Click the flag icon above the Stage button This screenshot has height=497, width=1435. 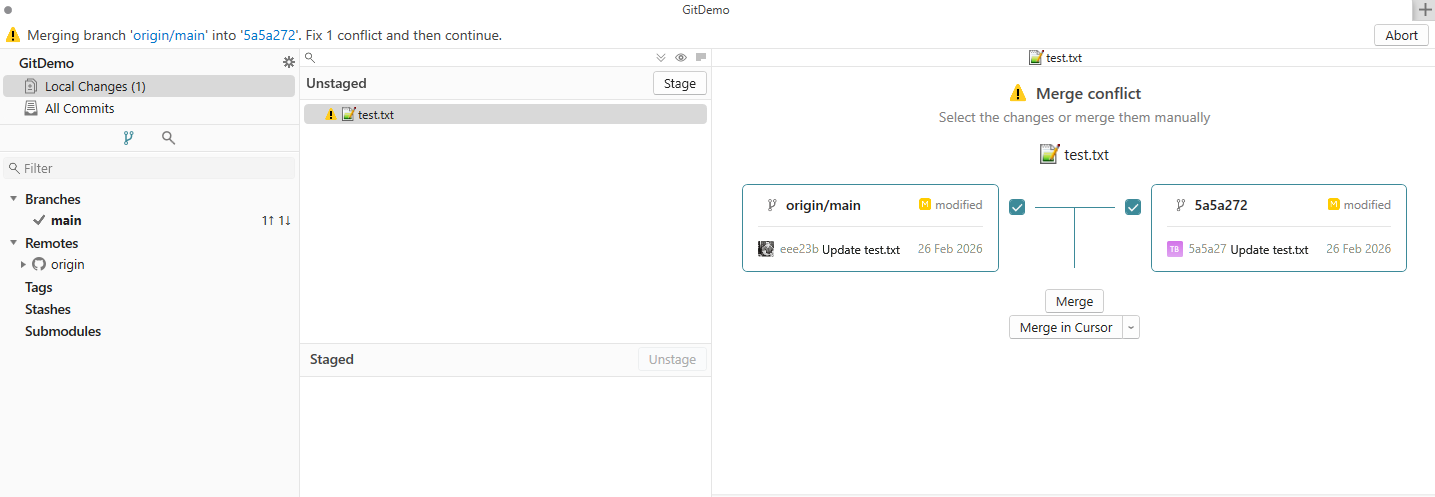click(x=700, y=58)
